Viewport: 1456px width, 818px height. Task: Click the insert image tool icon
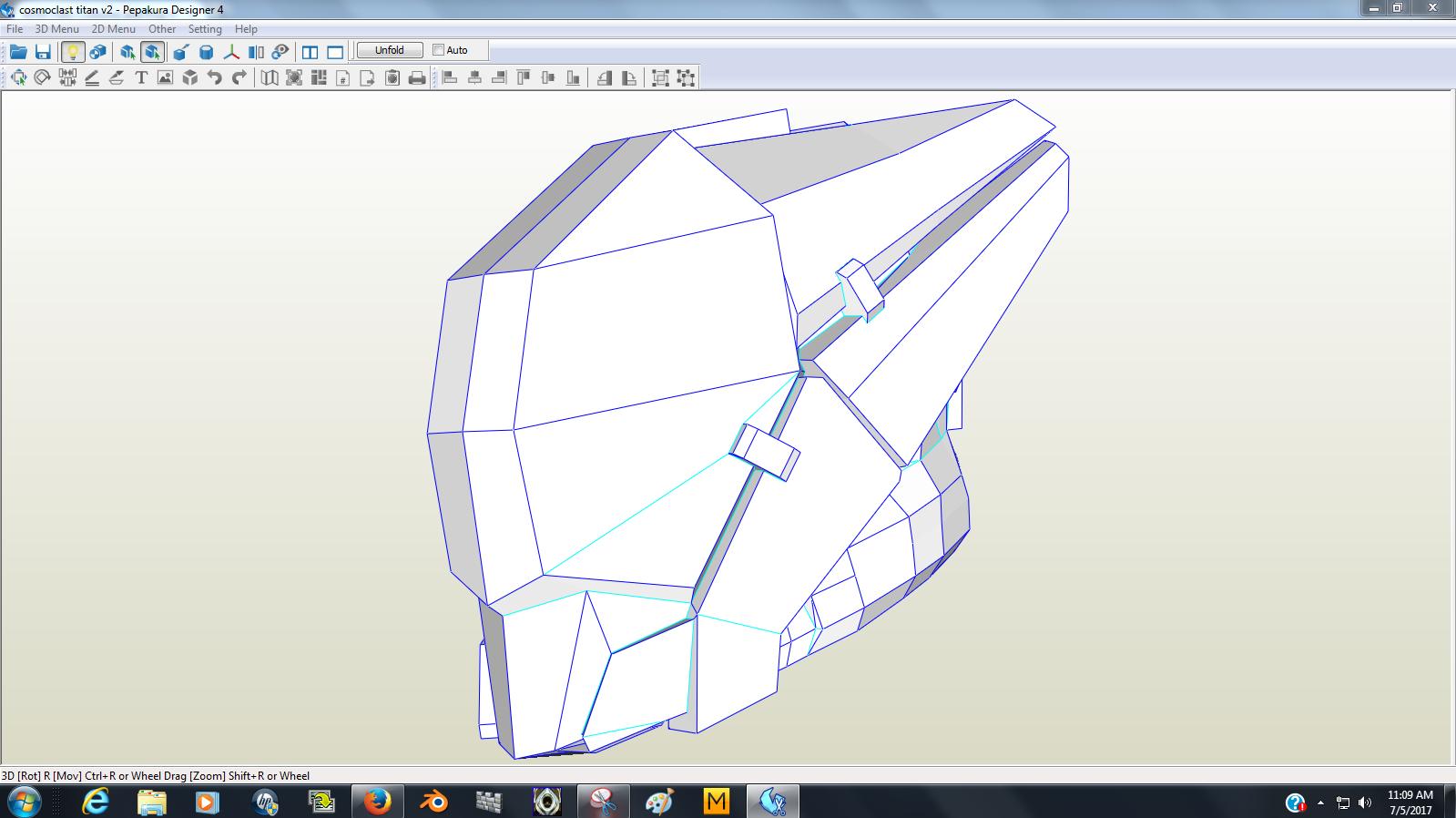pyautogui.click(x=165, y=77)
